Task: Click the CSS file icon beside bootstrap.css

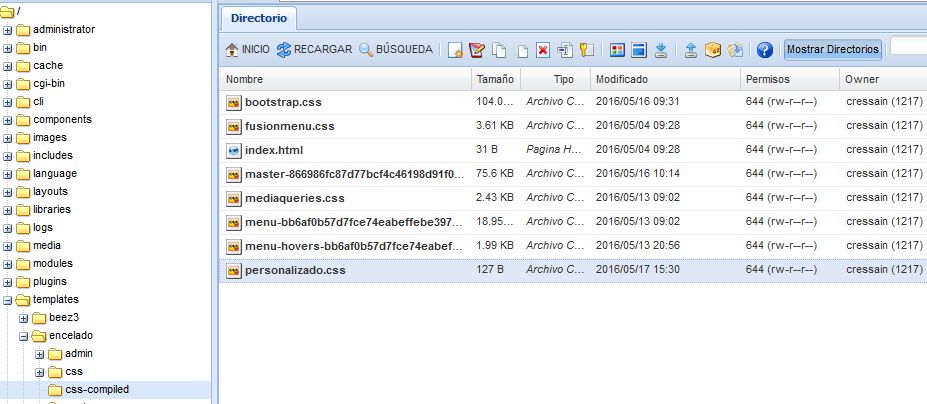Action: [x=234, y=102]
